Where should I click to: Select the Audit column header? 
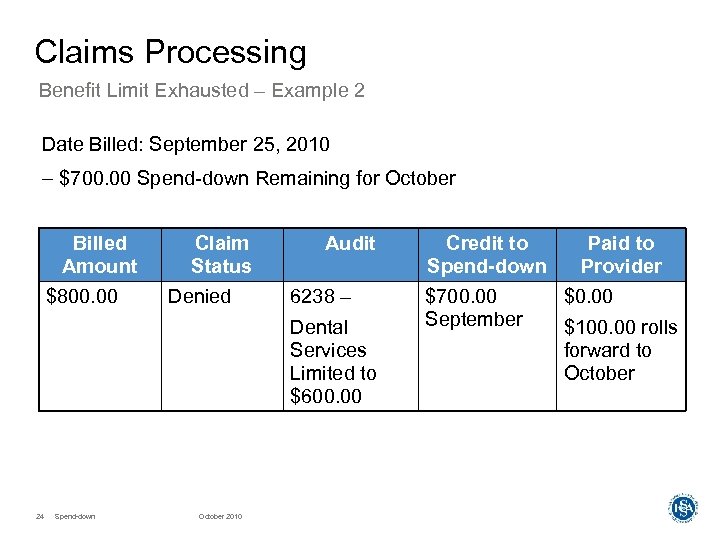click(x=350, y=244)
